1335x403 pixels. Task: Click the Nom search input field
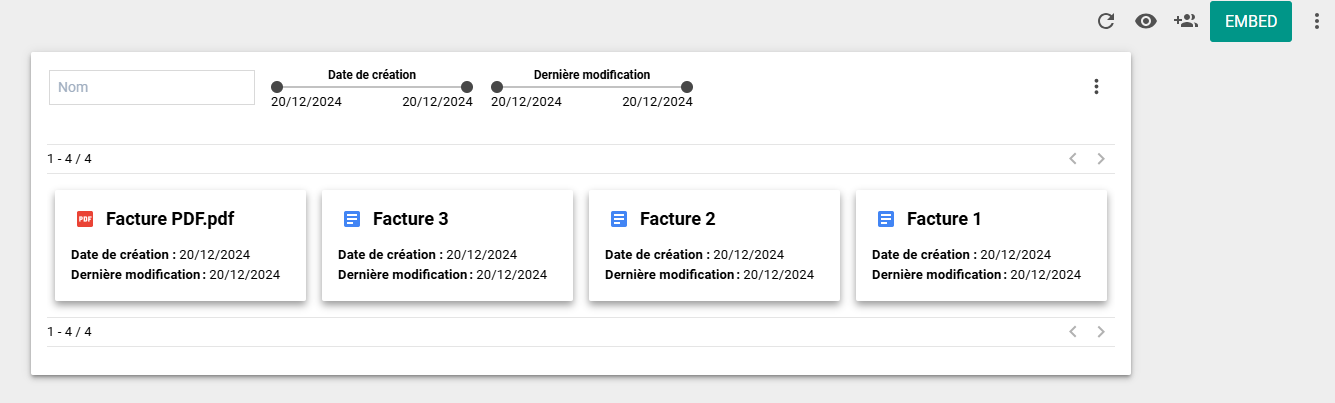tap(152, 87)
